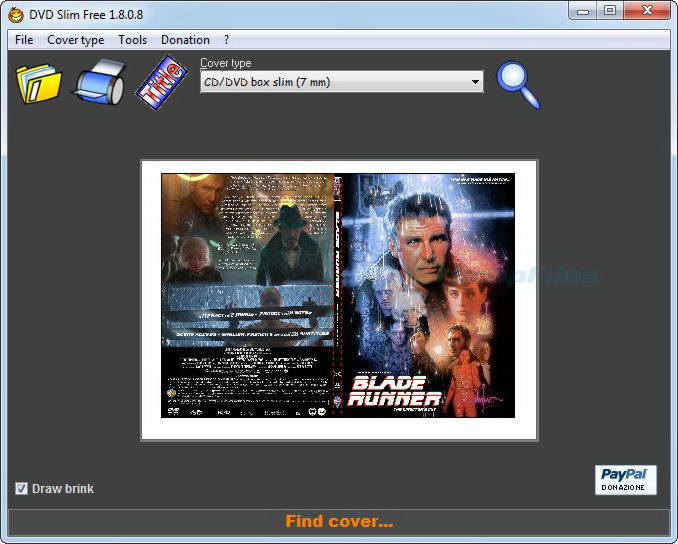678x544 pixels.
Task: Expand the Cover type dropdown arrow
Action: tap(475, 82)
